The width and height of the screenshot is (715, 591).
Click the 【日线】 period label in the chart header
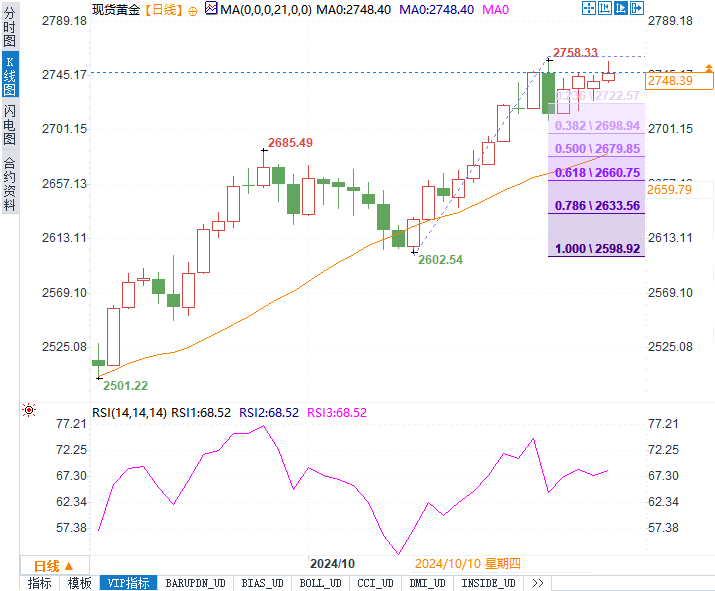[162, 9]
